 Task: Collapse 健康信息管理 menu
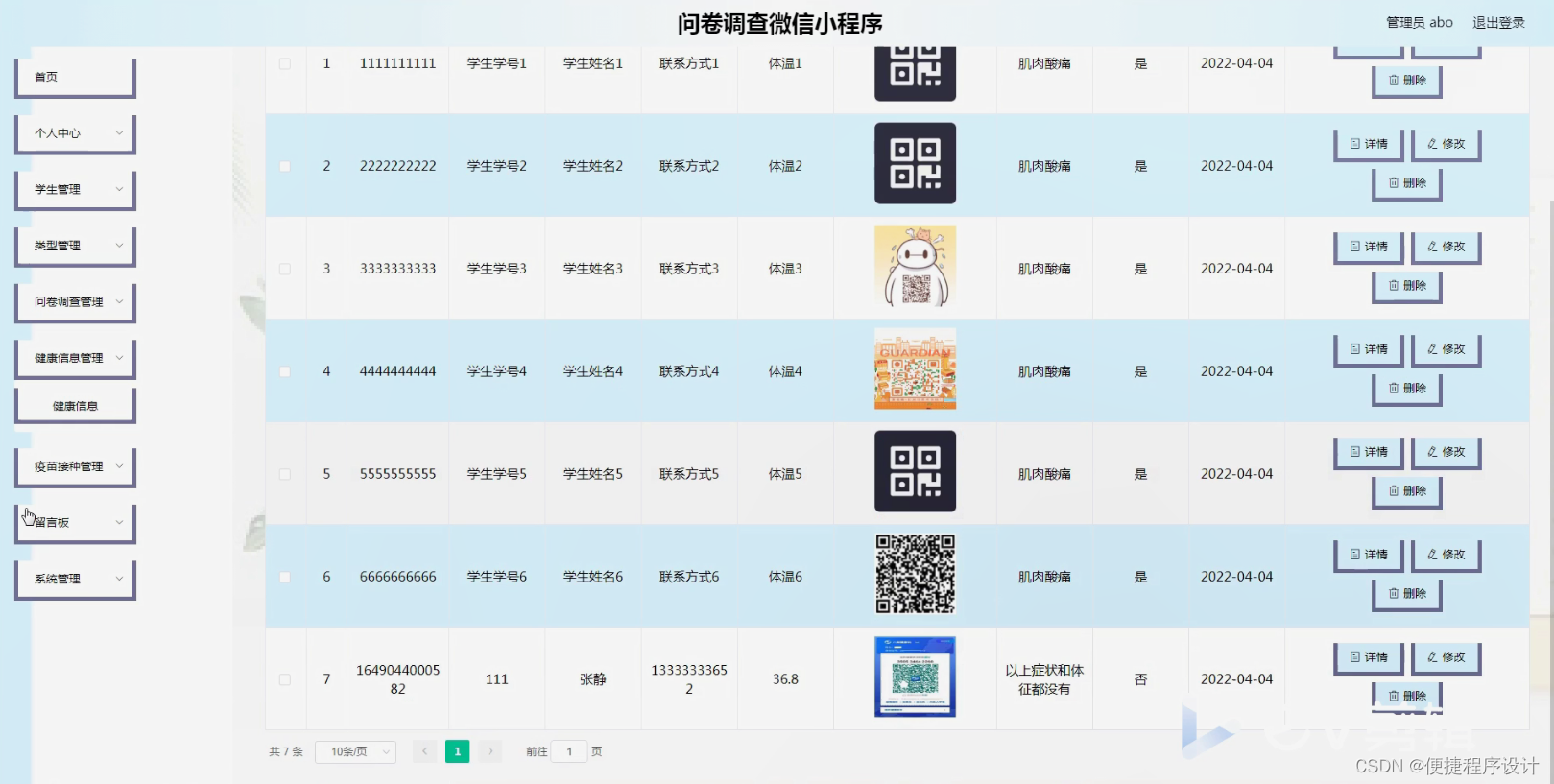click(75, 358)
